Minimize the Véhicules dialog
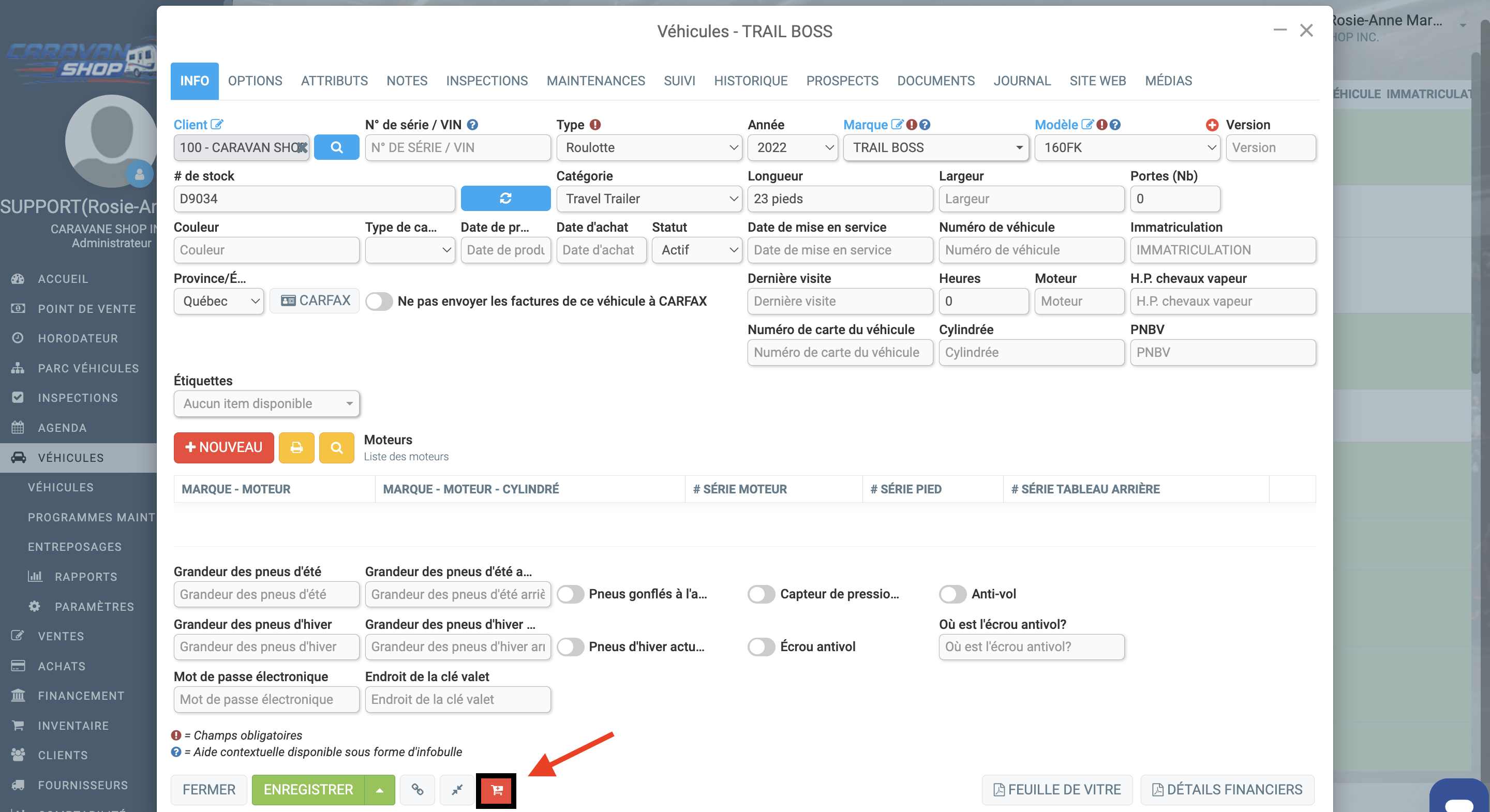The height and width of the screenshot is (812, 1490). coord(1279,30)
